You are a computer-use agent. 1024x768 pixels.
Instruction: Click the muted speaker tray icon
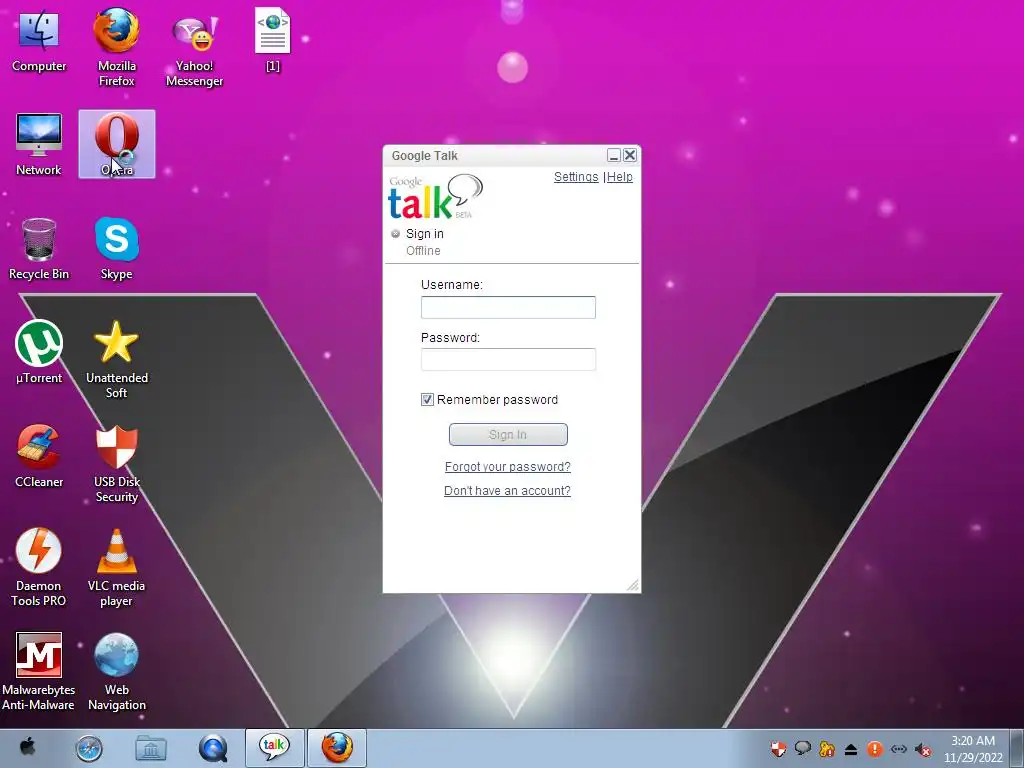[x=923, y=749]
